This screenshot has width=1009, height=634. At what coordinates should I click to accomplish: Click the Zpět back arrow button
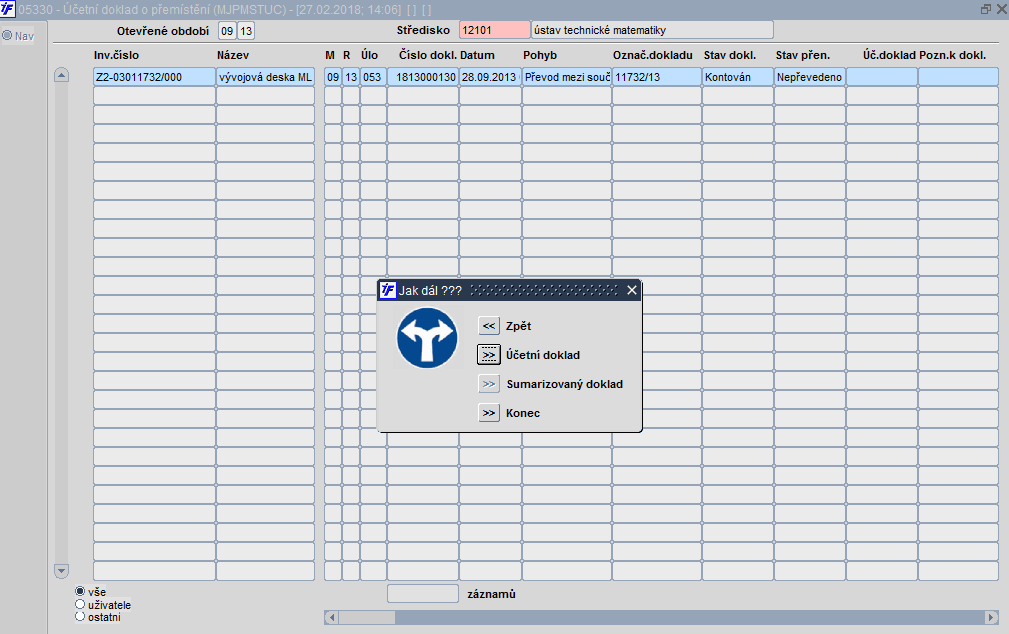point(489,326)
